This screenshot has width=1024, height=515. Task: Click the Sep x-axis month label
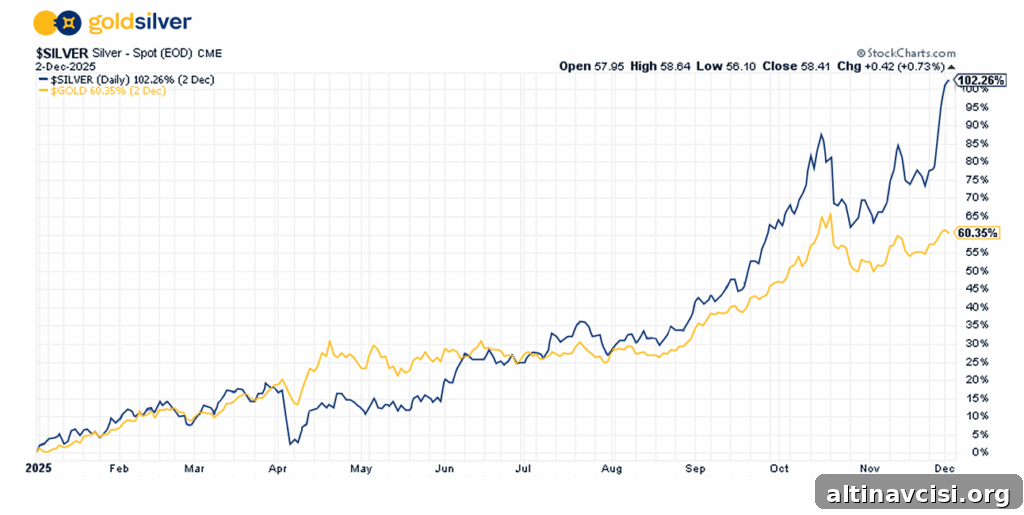click(697, 469)
